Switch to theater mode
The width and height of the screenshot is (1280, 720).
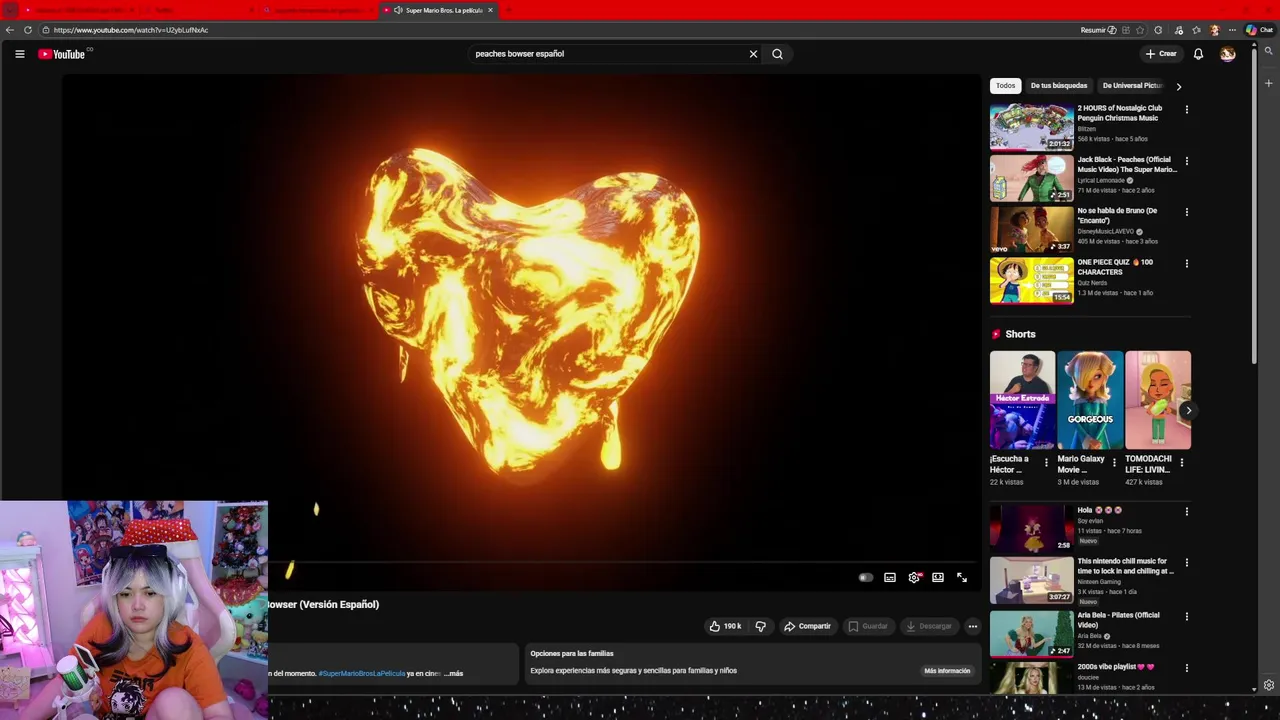pos(938,577)
